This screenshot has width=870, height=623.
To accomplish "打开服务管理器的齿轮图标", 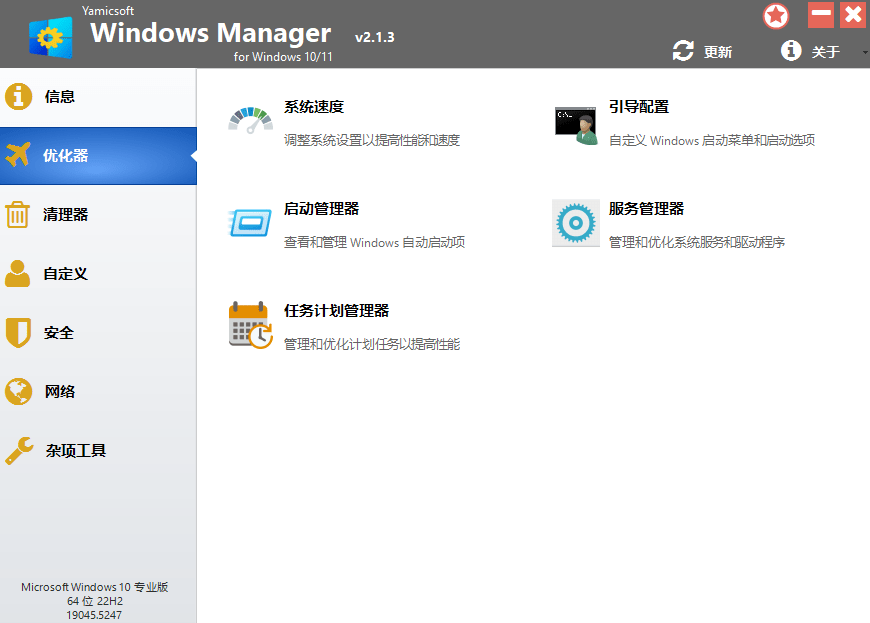I will tap(575, 222).
